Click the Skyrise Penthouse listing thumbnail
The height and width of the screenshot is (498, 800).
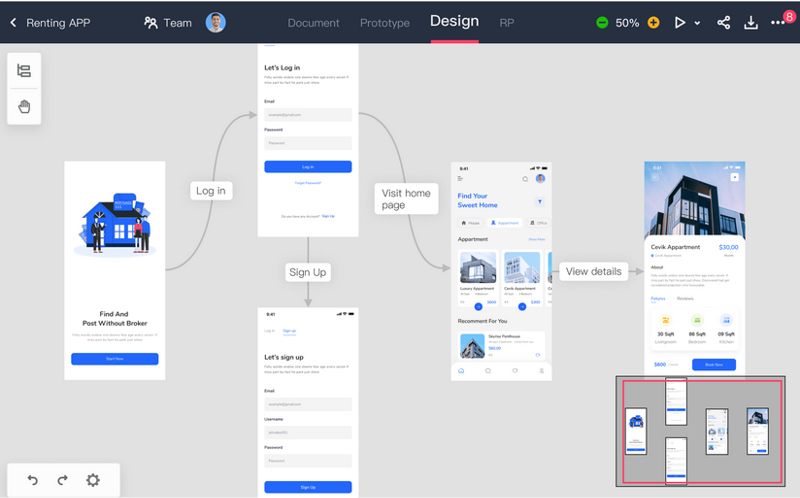pos(472,346)
